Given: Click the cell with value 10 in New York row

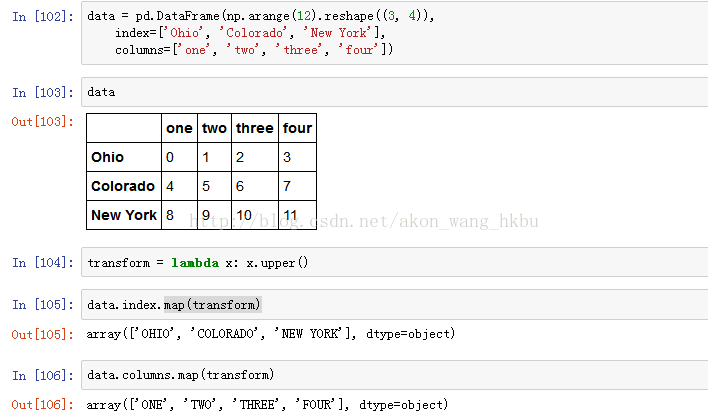Looking at the screenshot, I should (255, 215).
